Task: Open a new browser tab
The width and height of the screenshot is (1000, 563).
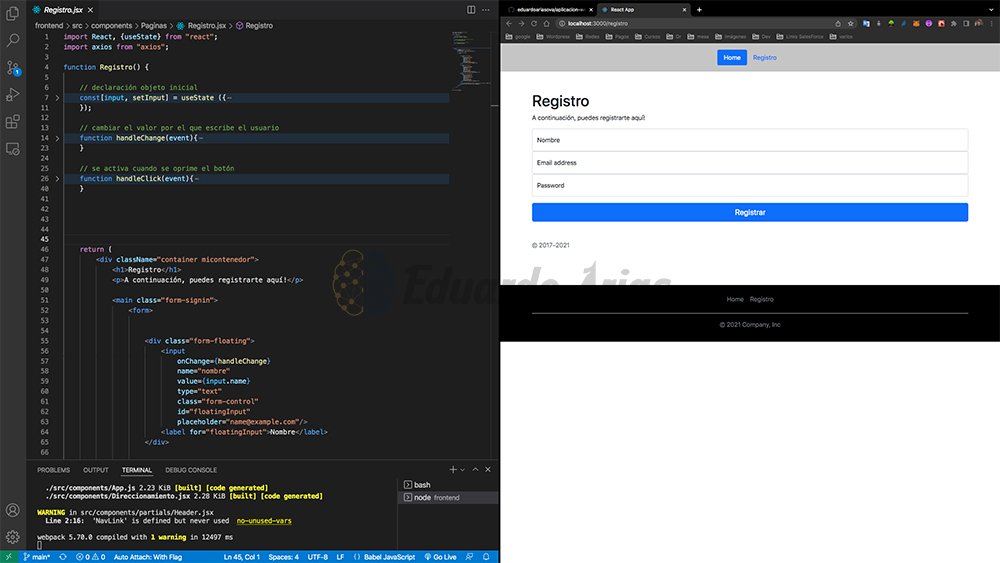Action: pyautogui.click(x=699, y=10)
